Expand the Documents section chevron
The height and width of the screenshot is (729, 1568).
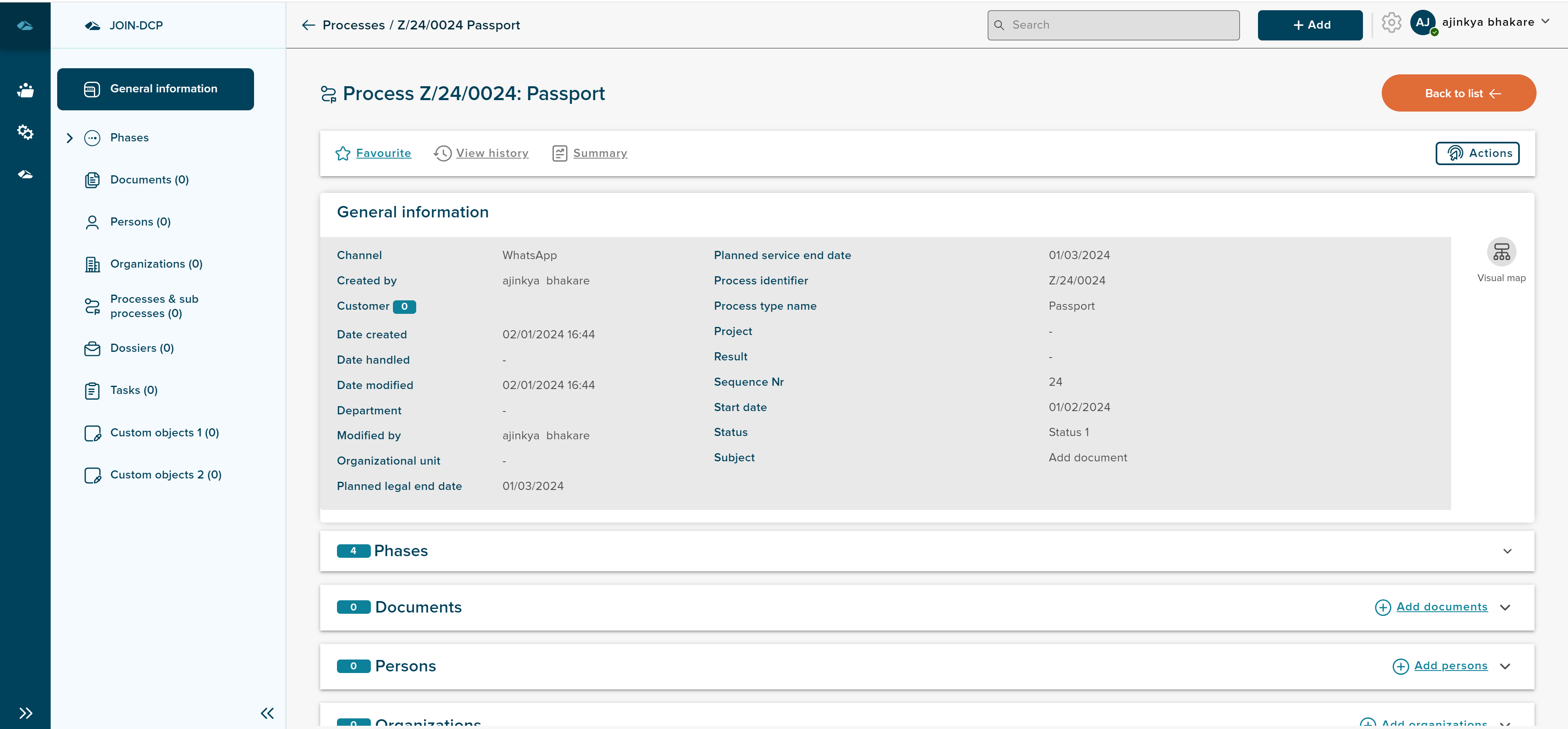pyautogui.click(x=1505, y=607)
